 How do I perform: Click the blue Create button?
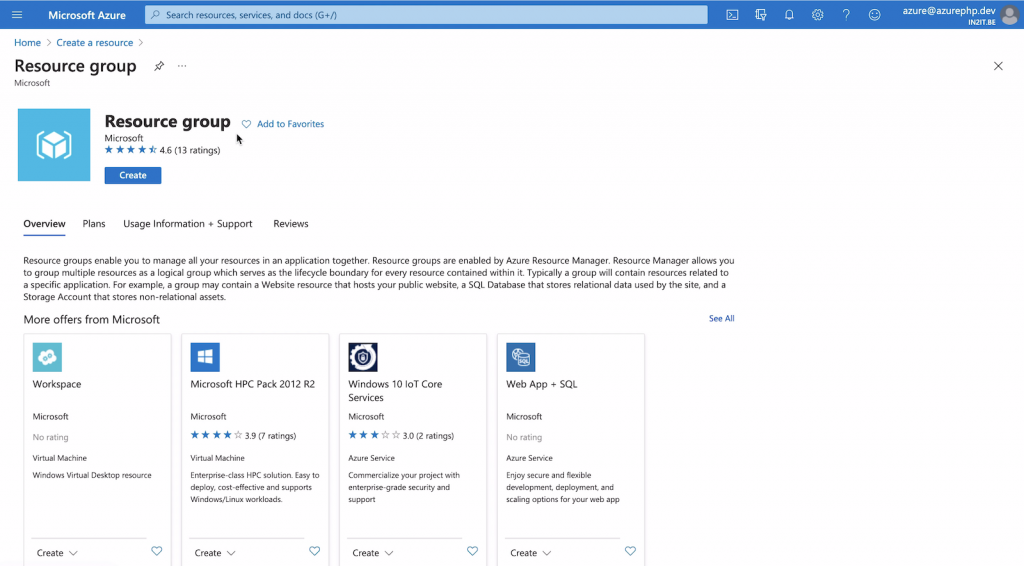click(133, 175)
